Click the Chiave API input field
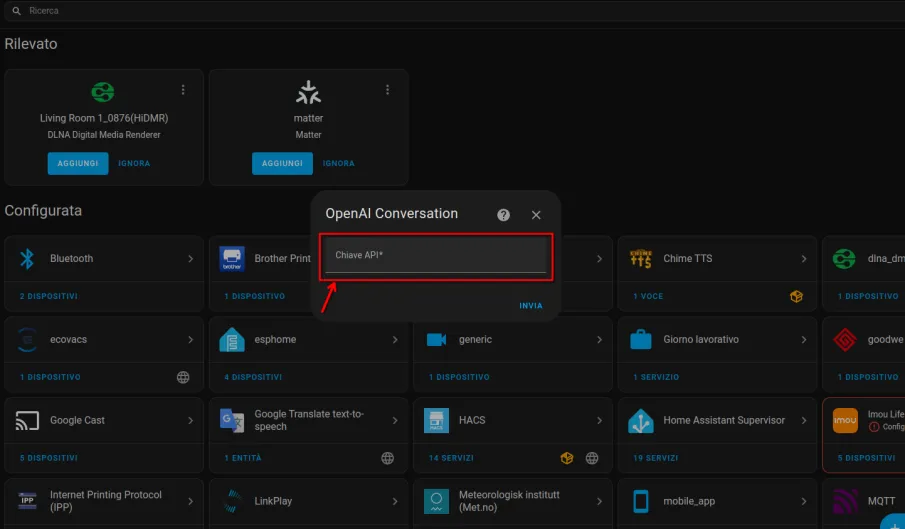The image size is (905, 529). pos(436,256)
